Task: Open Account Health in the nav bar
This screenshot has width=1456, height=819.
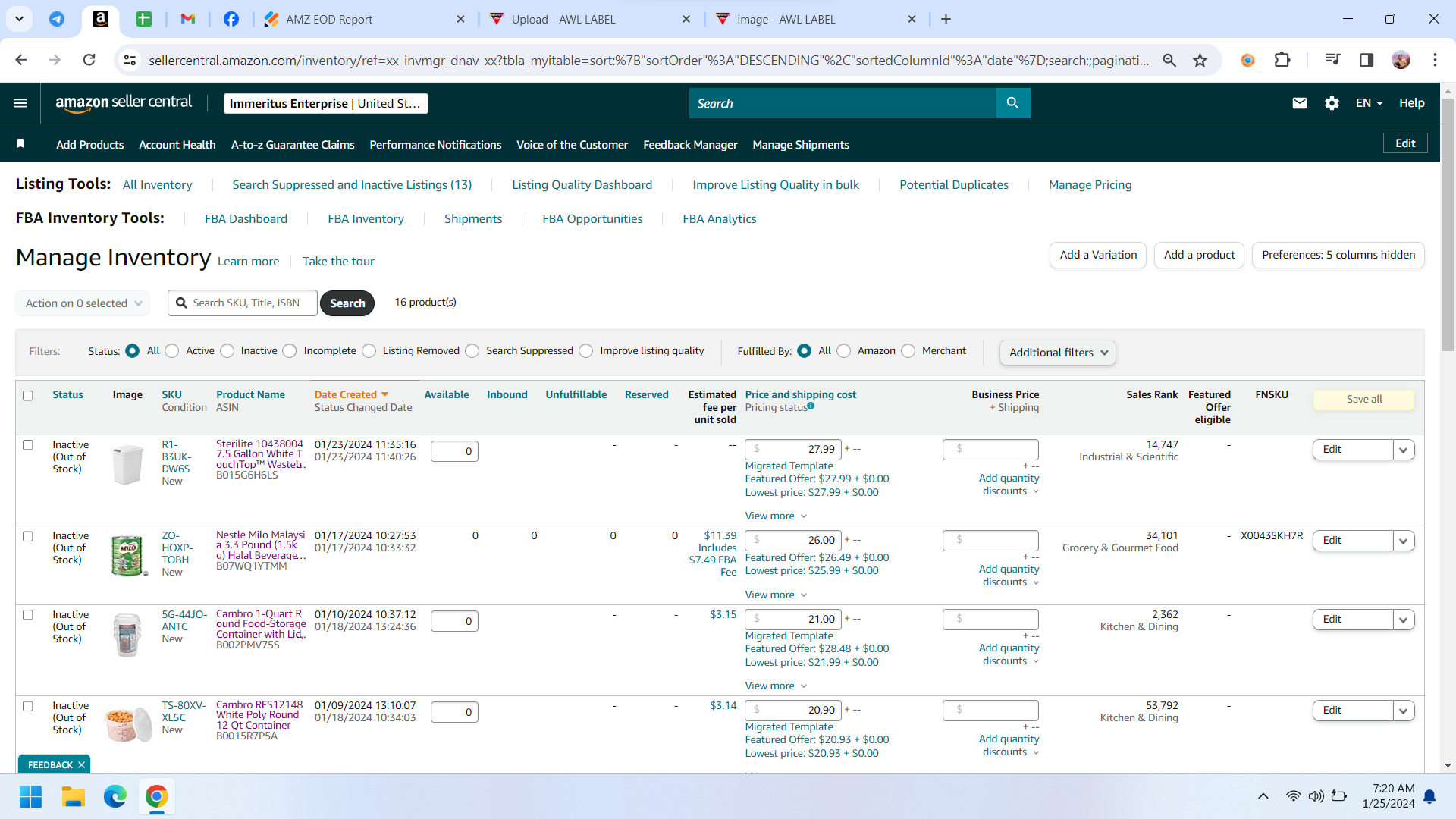Action: click(177, 144)
